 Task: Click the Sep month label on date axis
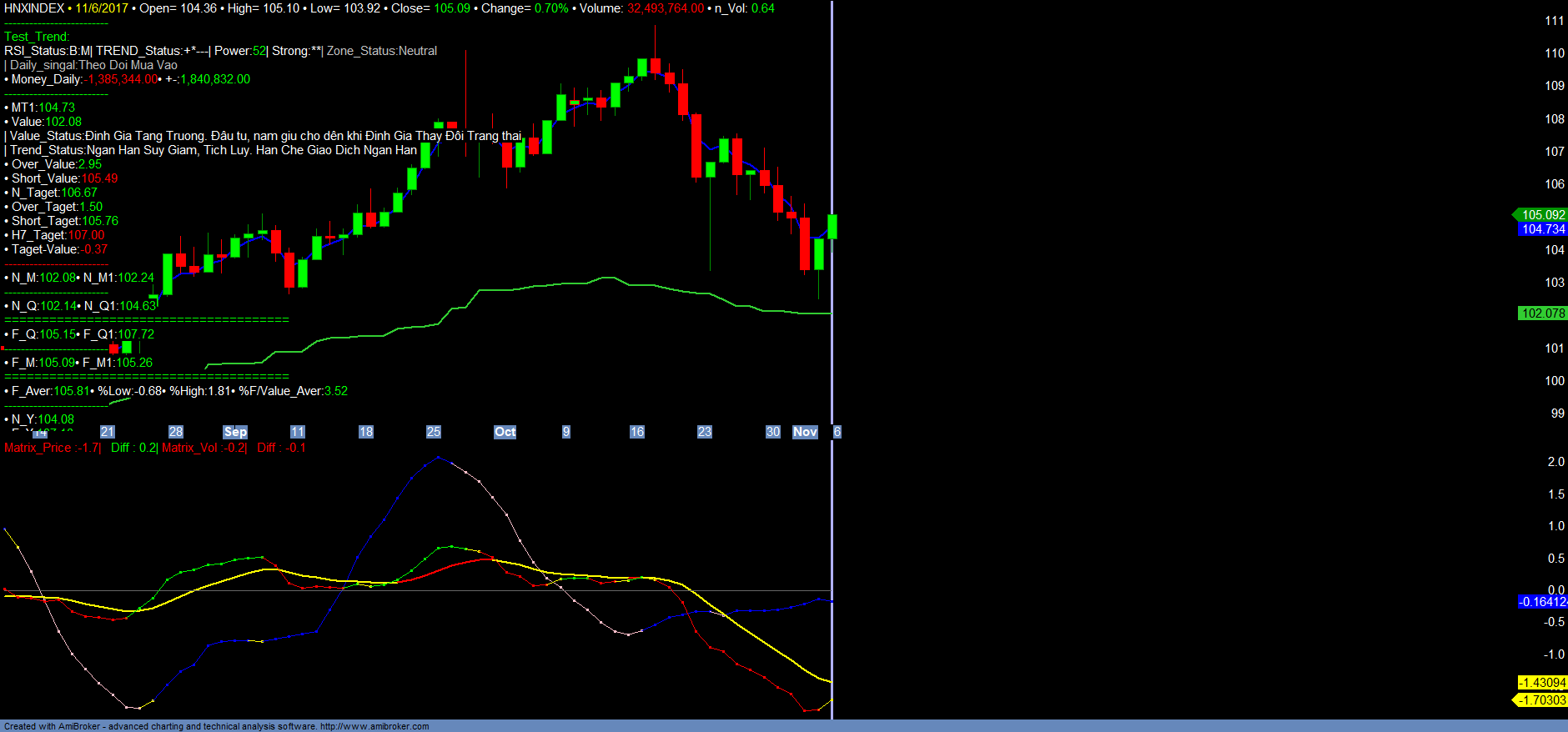tap(235, 432)
